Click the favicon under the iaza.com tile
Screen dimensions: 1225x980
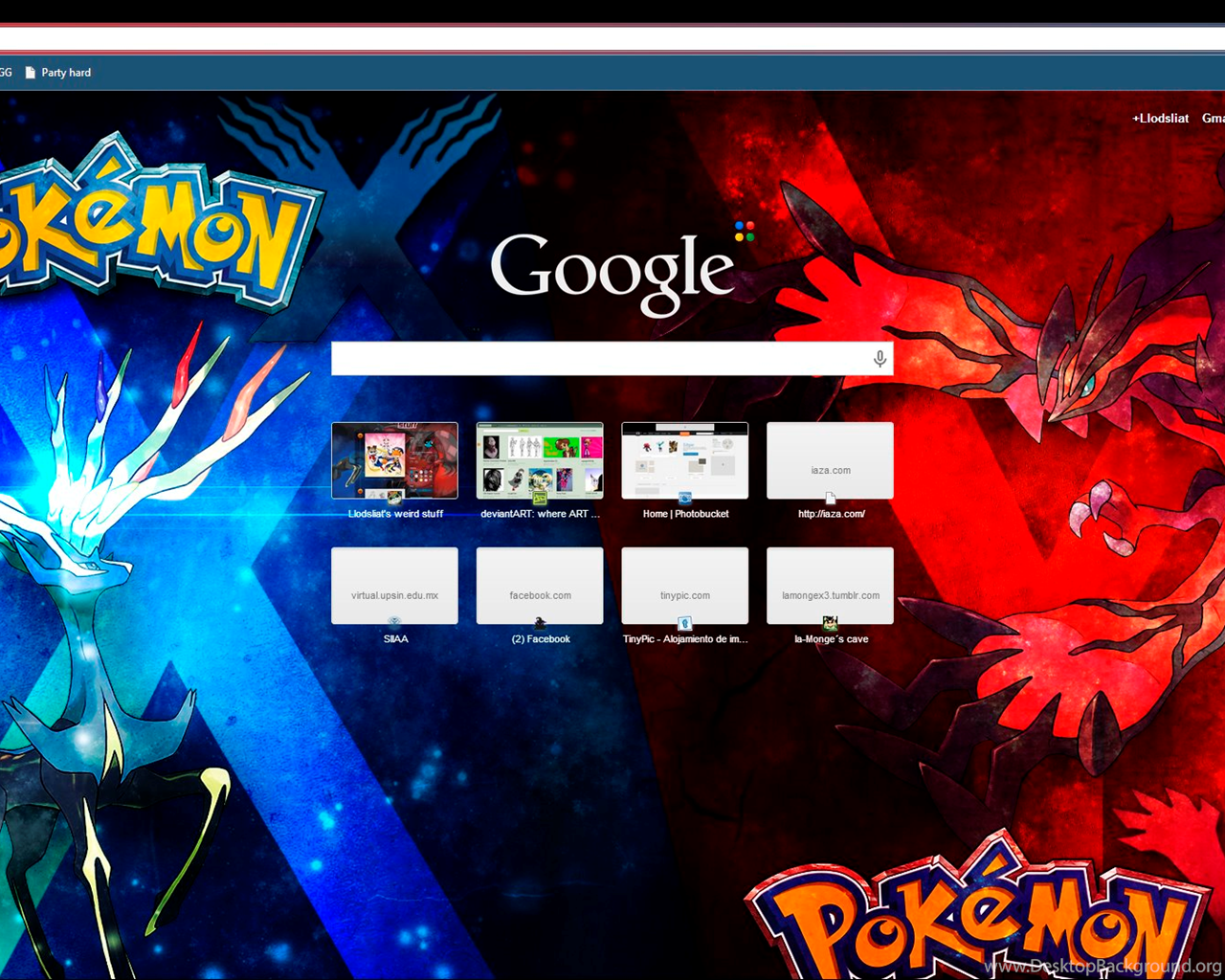click(830, 498)
